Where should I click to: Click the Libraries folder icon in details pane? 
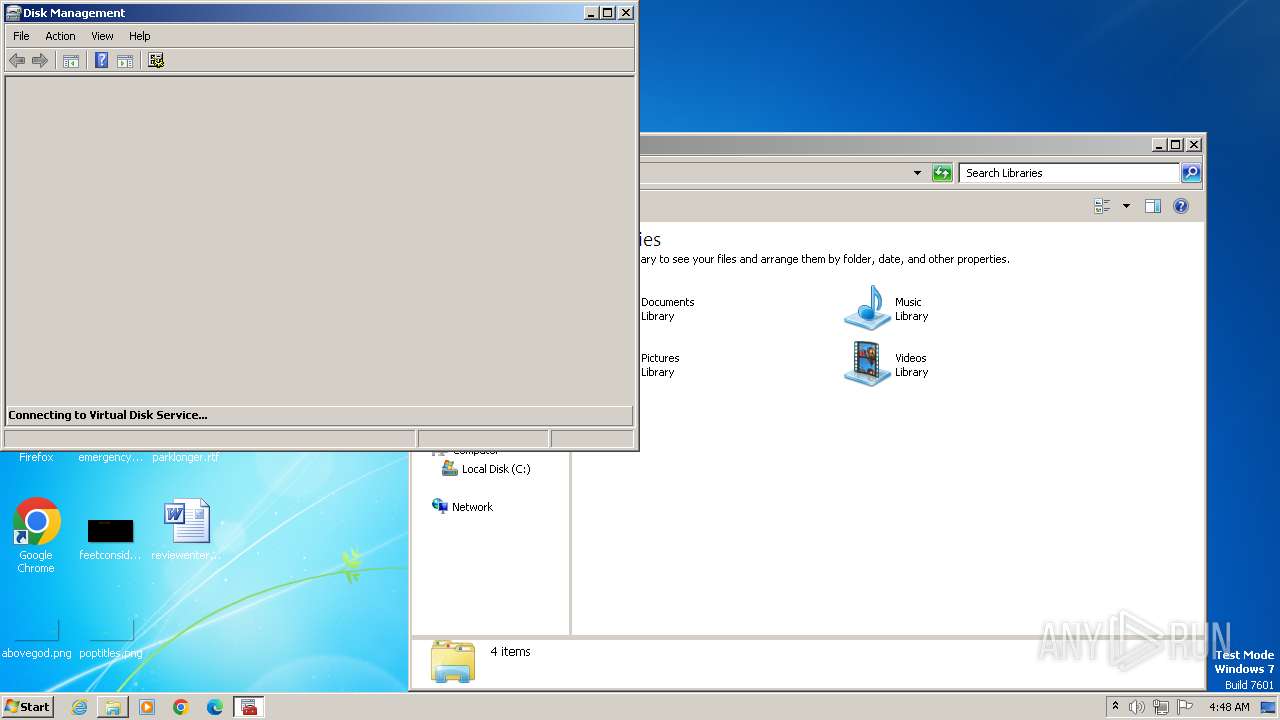(x=453, y=661)
